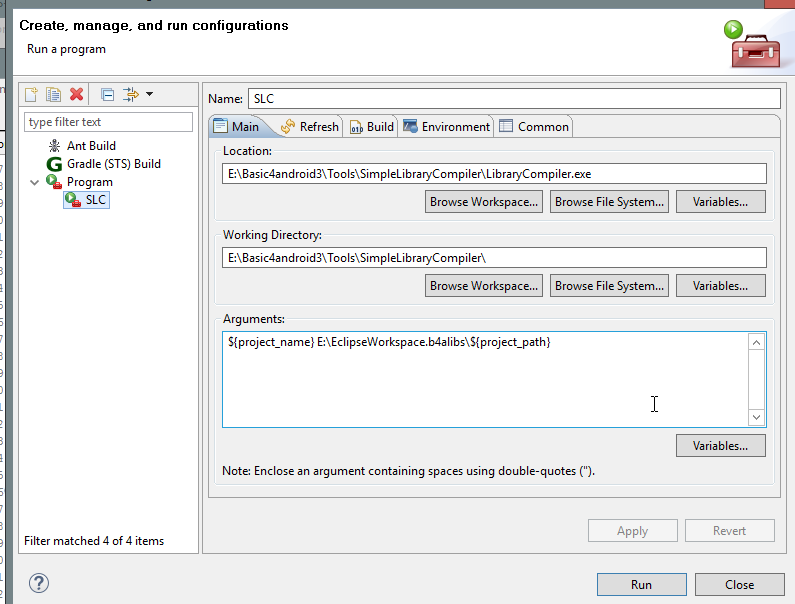Screen dimensions: 795x604
Task: Click the New launch configuration icon
Action: (32, 95)
